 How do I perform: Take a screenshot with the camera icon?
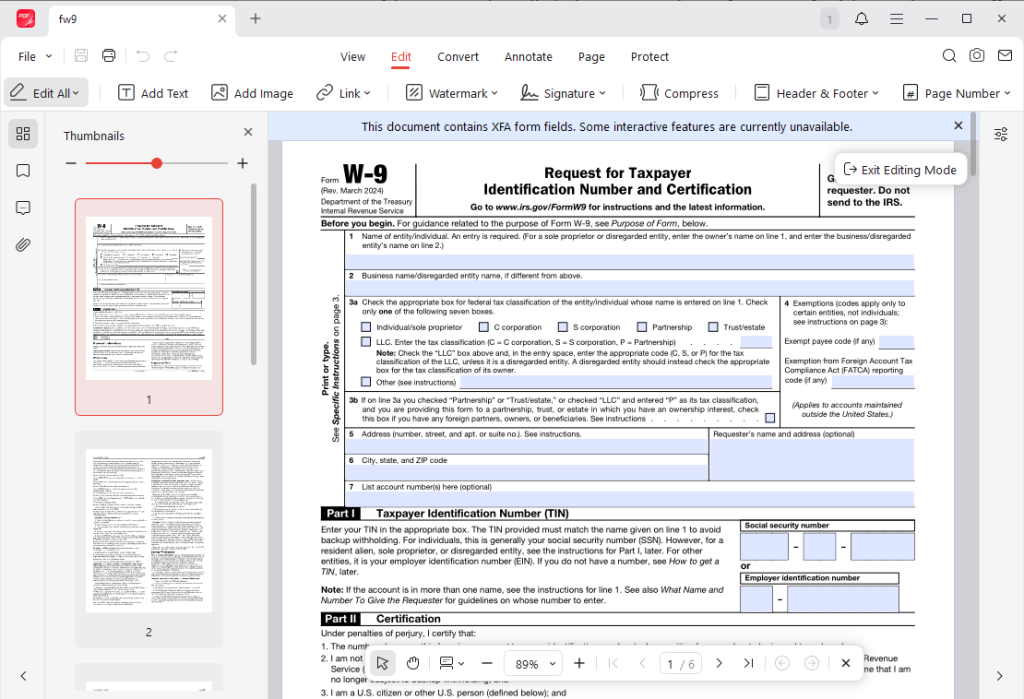[x=976, y=56]
